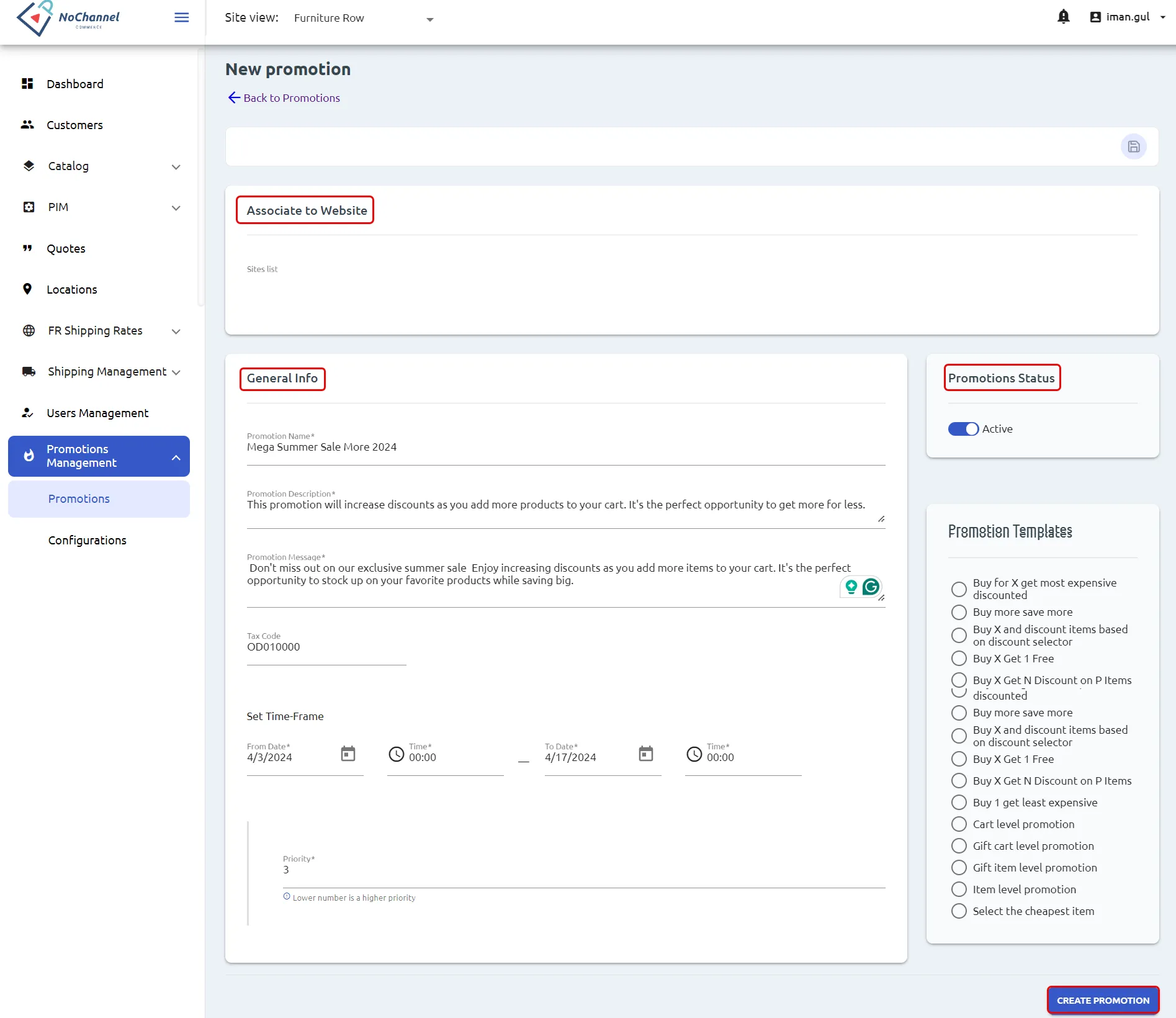The height and width of the screenshot is (1018, 1176).
Task: Expand the PIM menu
Action: (176, 207)
